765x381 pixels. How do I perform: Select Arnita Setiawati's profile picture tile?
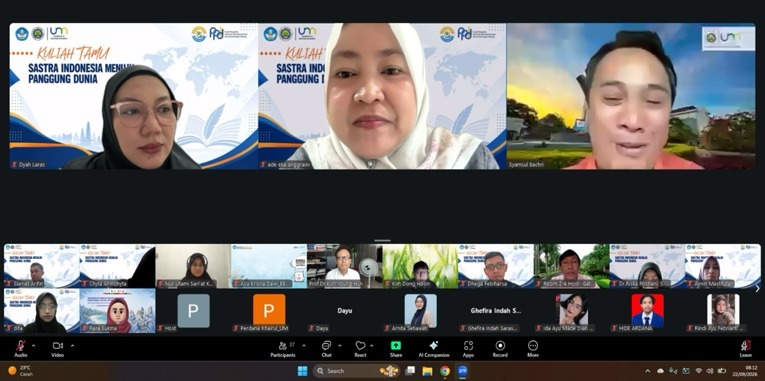coord(420,311)
